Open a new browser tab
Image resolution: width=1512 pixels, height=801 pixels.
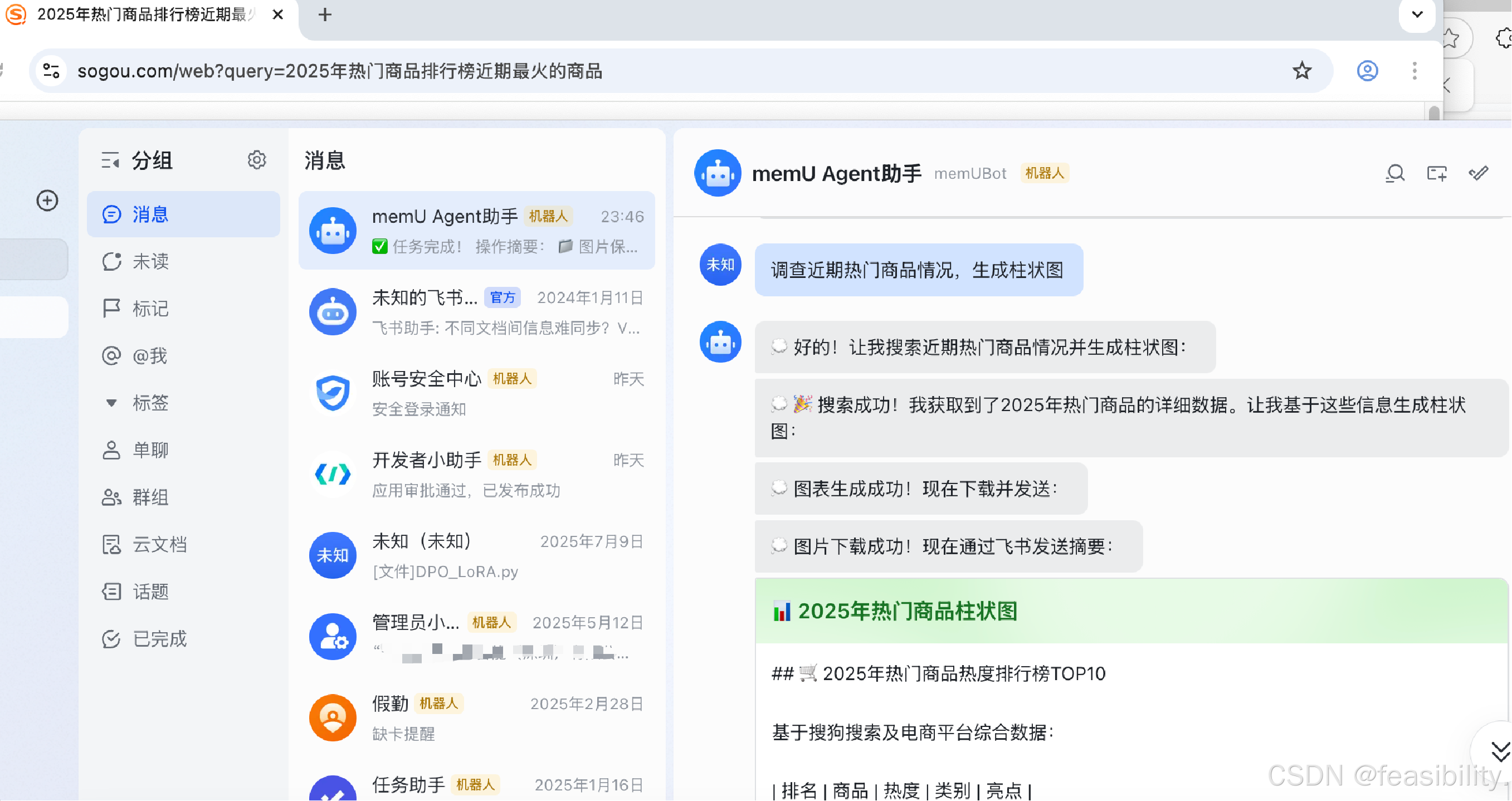click(325, 14)
